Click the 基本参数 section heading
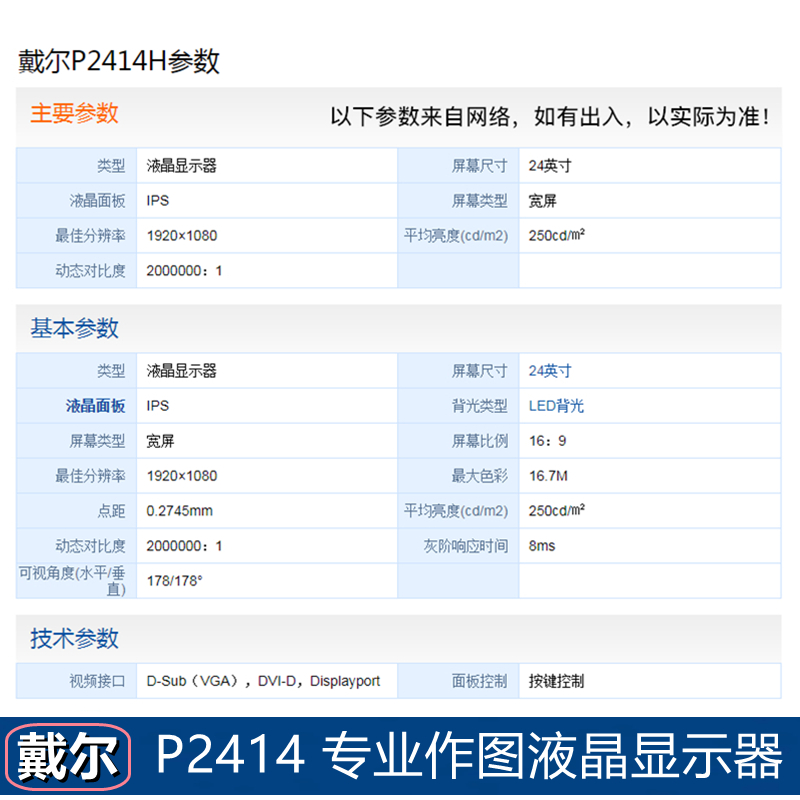The image size is (800, 800). click(x=74, y=328)
